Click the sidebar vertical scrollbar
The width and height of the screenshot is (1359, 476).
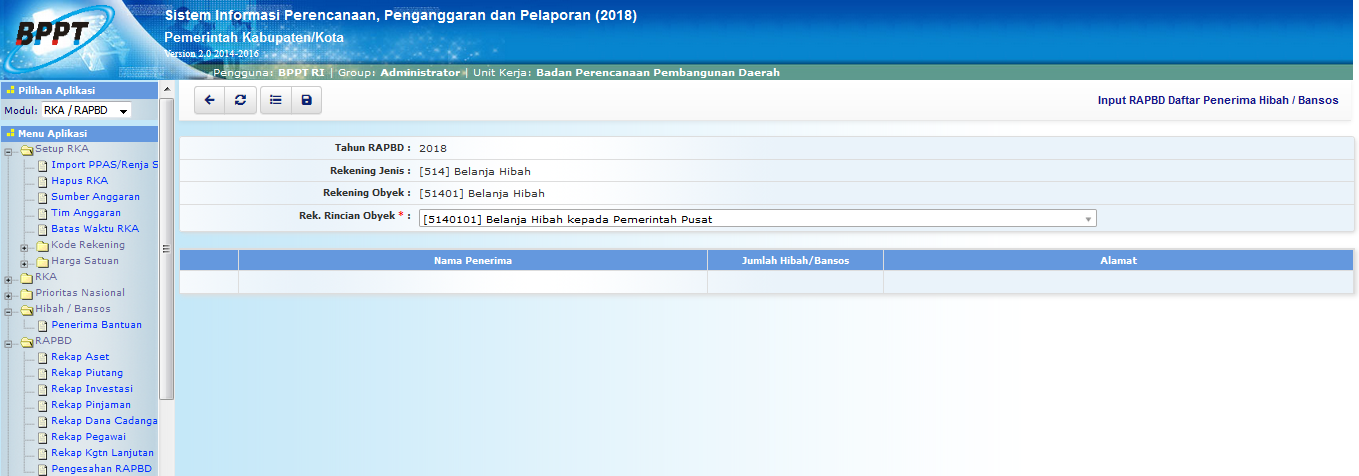tap(167, 250)
